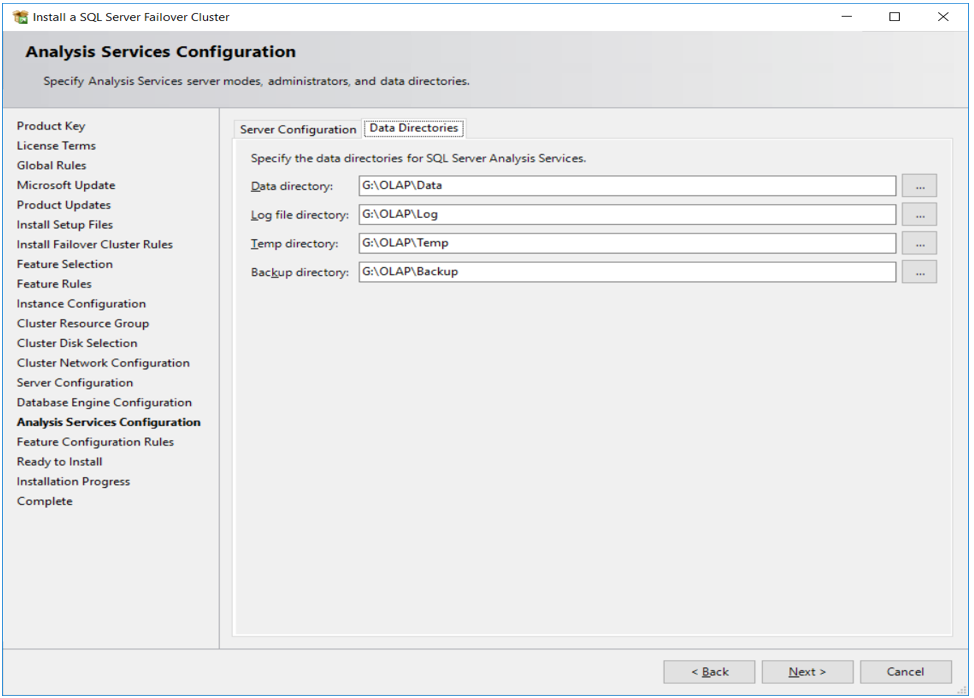
Task: Select License Terms step in sidebar
Action: (57, 146)
